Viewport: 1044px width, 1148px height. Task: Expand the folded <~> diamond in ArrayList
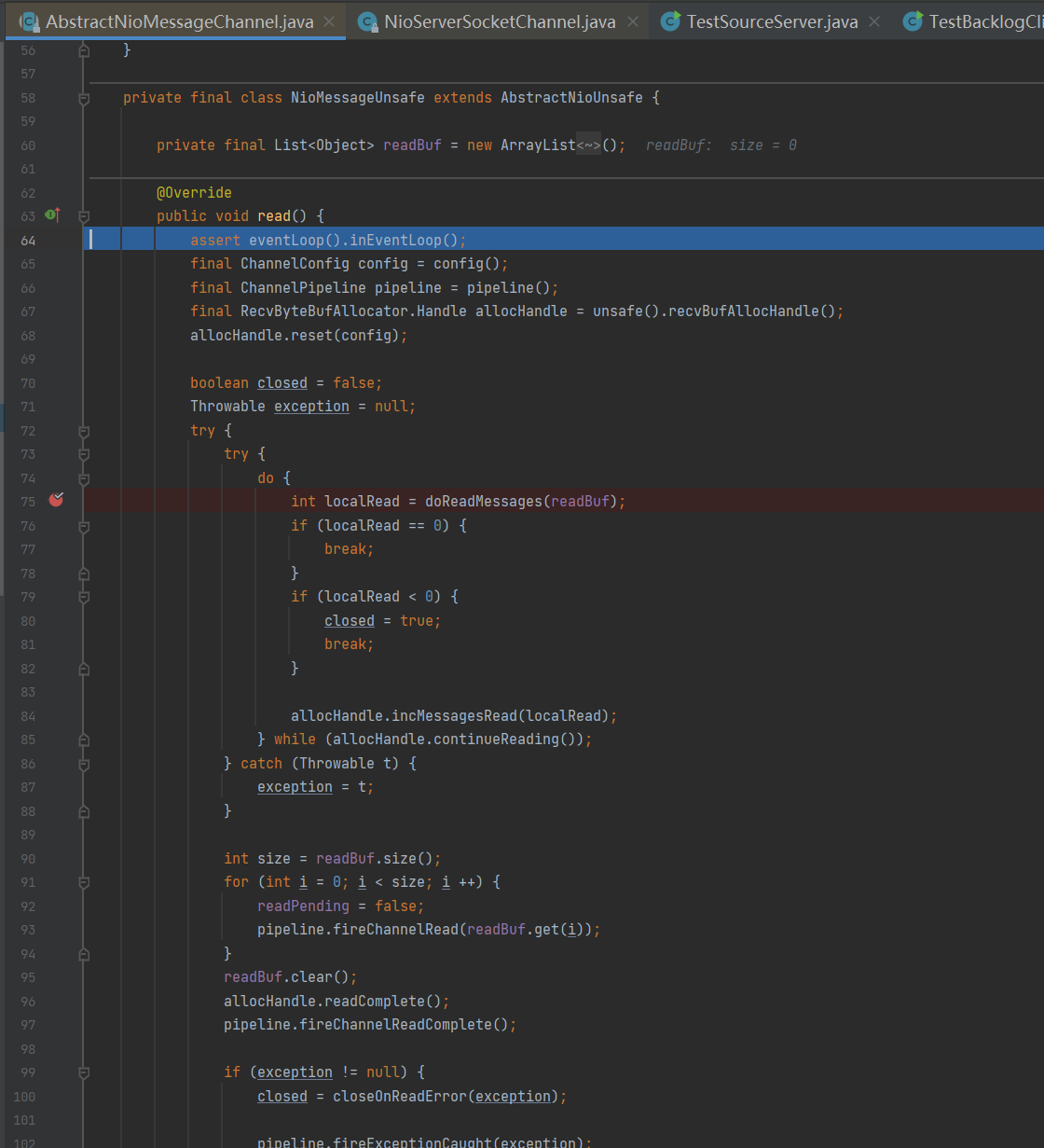tap(588, 145)
